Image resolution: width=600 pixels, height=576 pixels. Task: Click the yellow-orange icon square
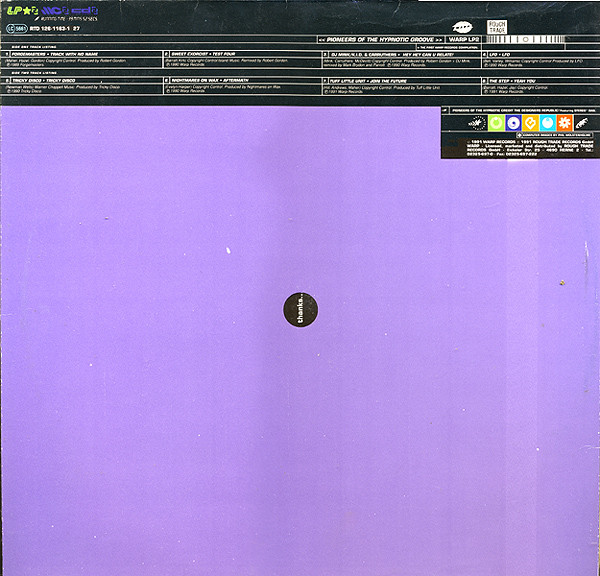tap(531, 124)
